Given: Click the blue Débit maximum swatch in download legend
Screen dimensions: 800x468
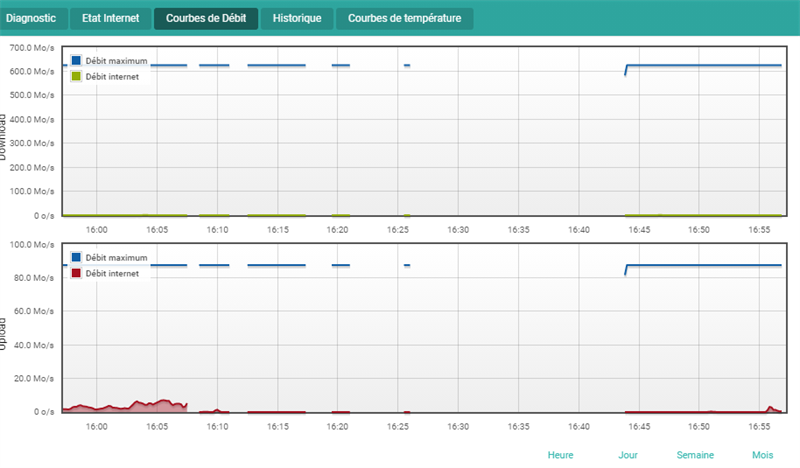Looking at the screenshot, I should click(x=76, y=61).
